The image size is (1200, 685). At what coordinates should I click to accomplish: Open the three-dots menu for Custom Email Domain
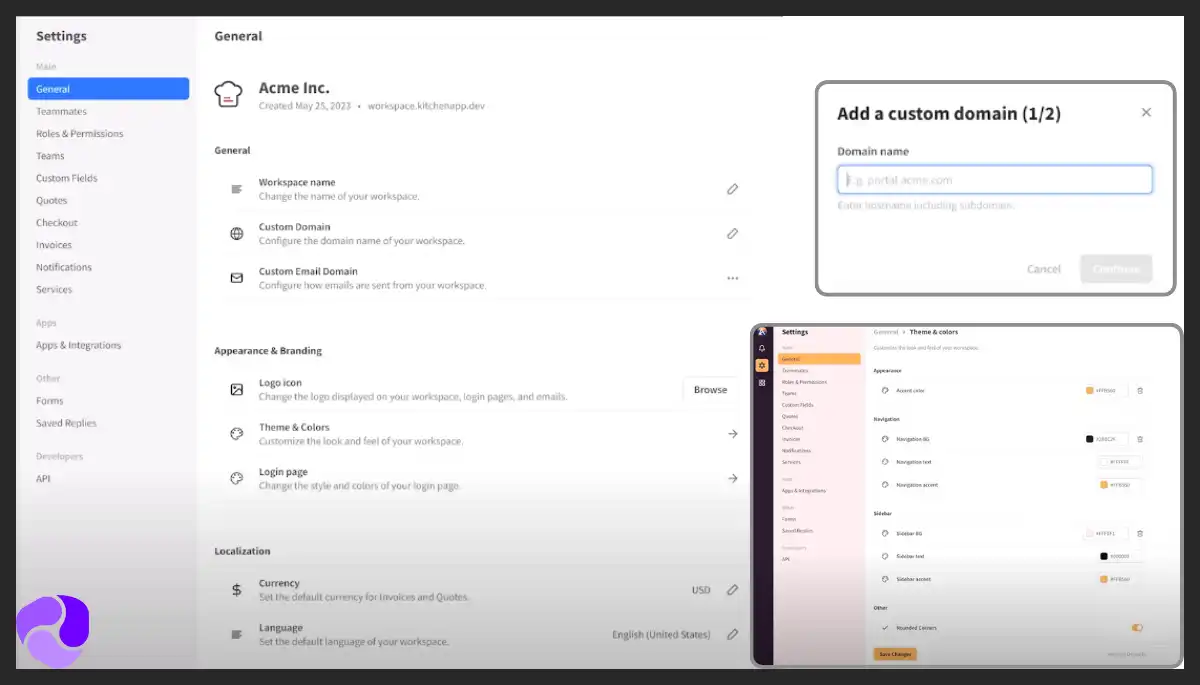(x=732, y=278)
